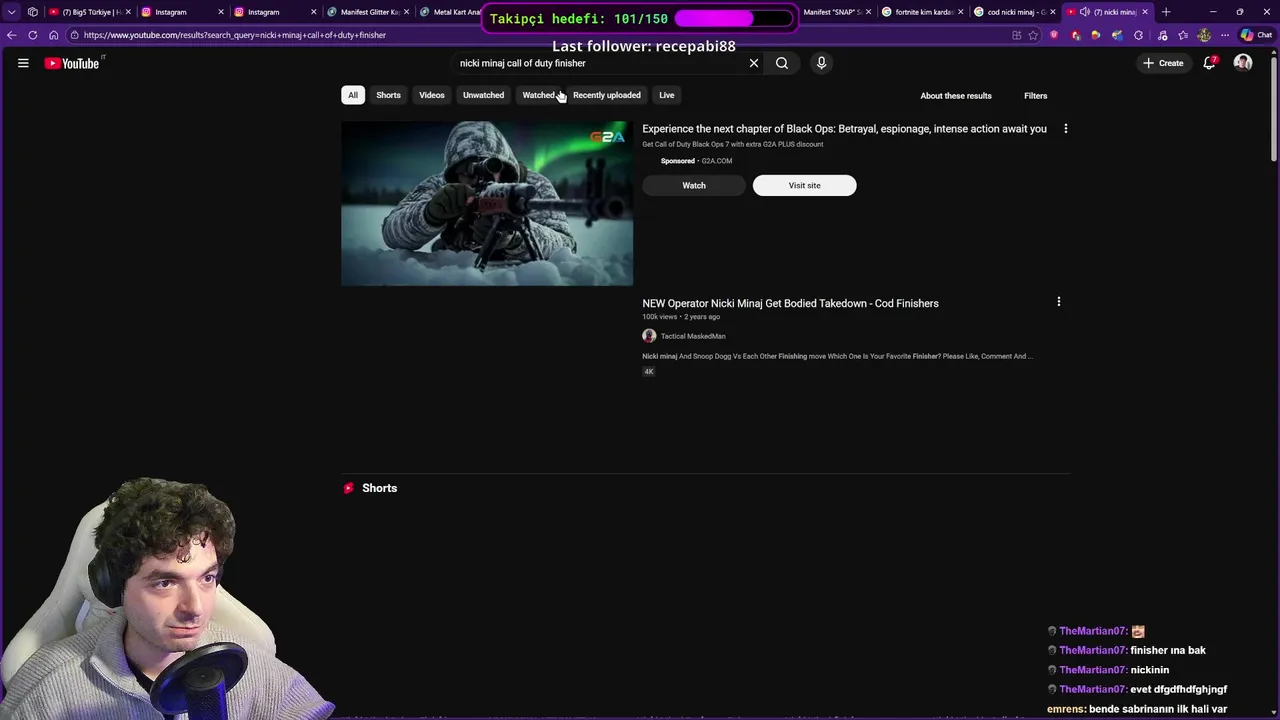Open the tab search dropdown arrow

tap(11, 12)
